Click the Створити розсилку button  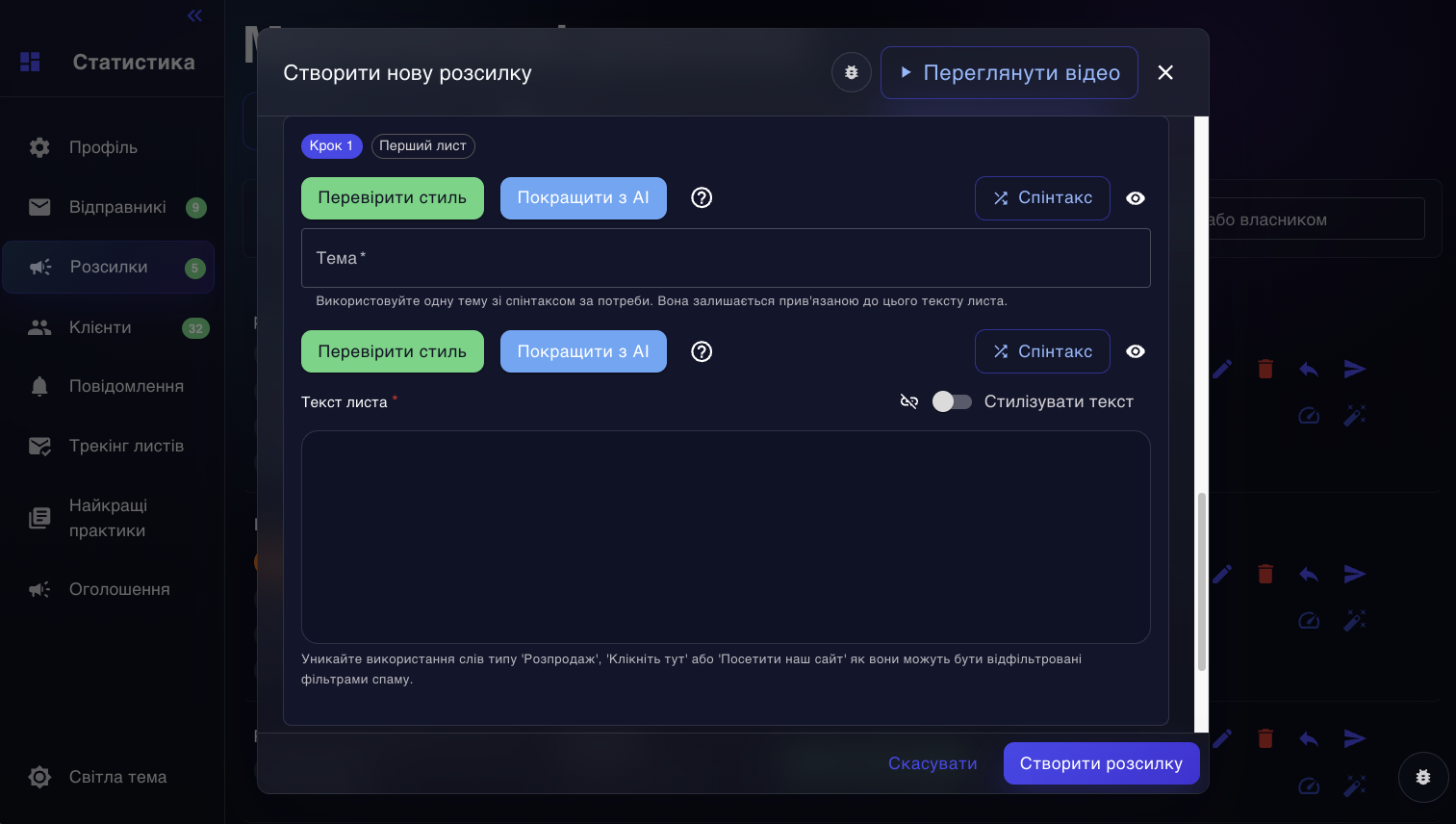(x=1101, y=763)
